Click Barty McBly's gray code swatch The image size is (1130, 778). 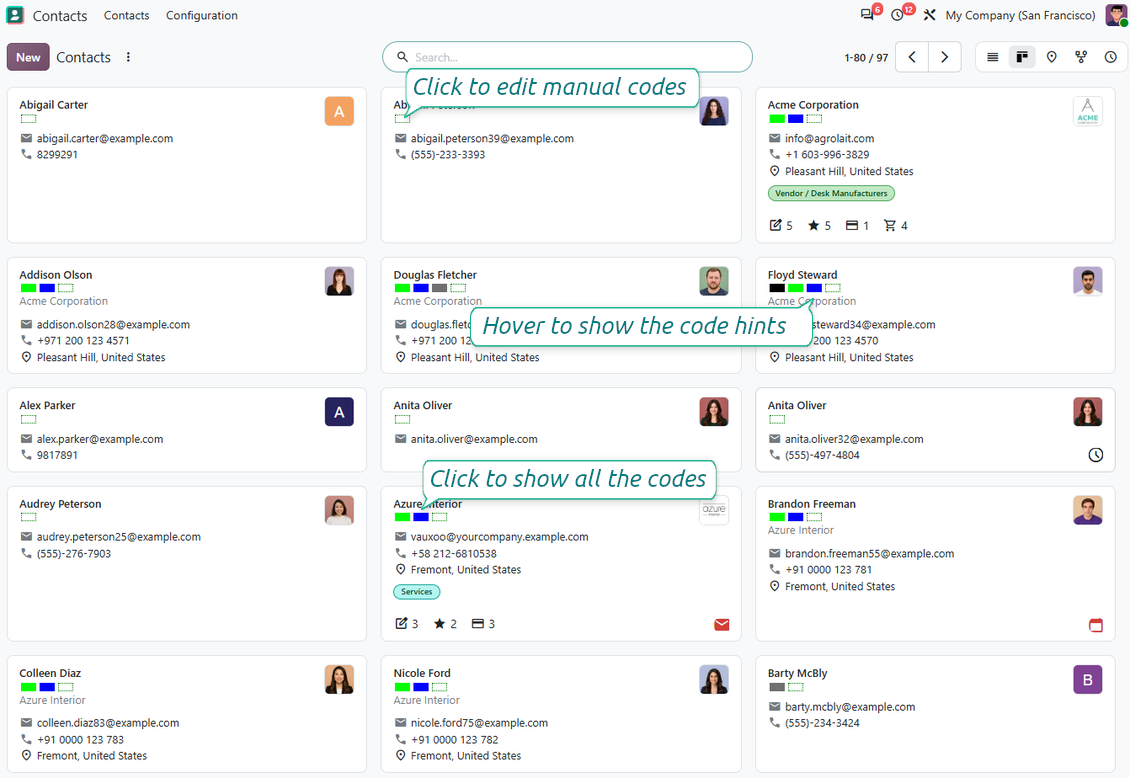777,687
